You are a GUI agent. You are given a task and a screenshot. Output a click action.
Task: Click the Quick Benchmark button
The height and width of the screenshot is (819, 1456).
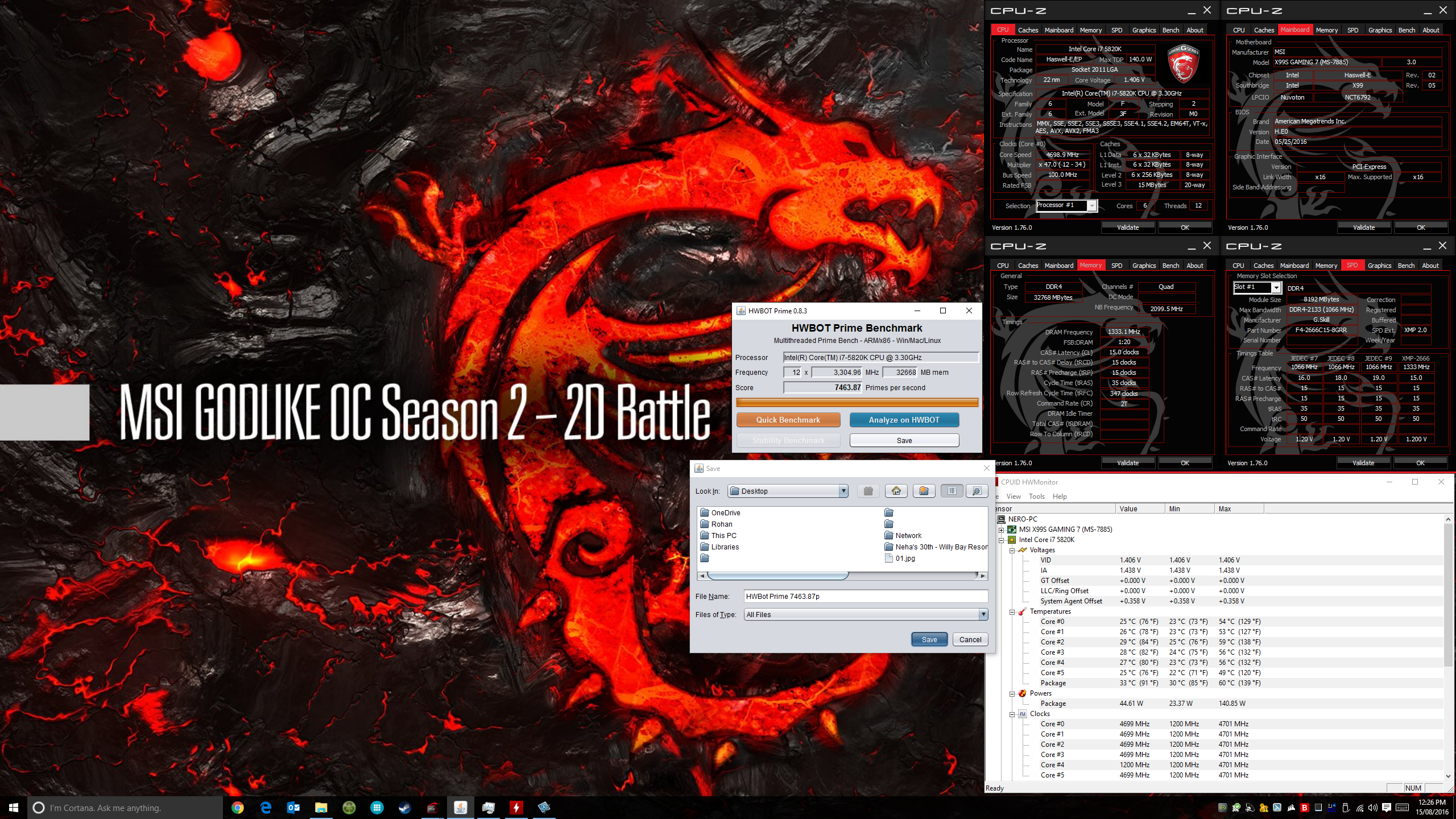point(788,420)
